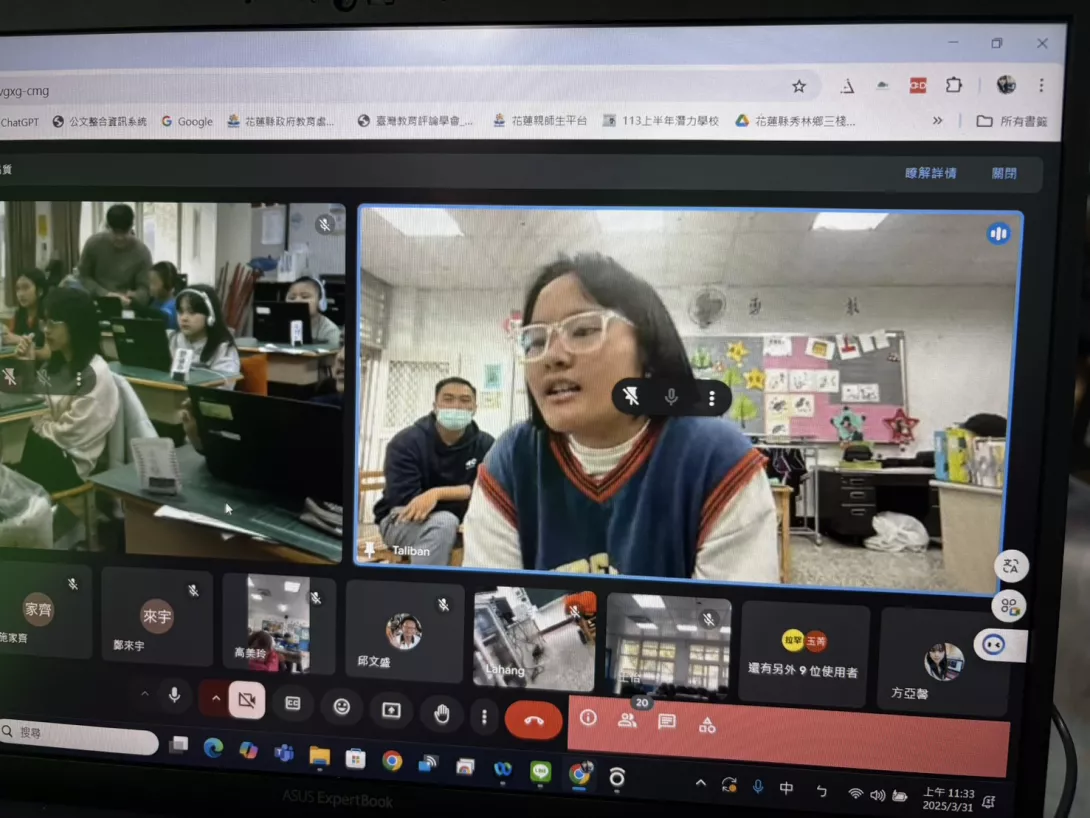Open the 公文整合資訊系統 bookmark

(99, 122)
